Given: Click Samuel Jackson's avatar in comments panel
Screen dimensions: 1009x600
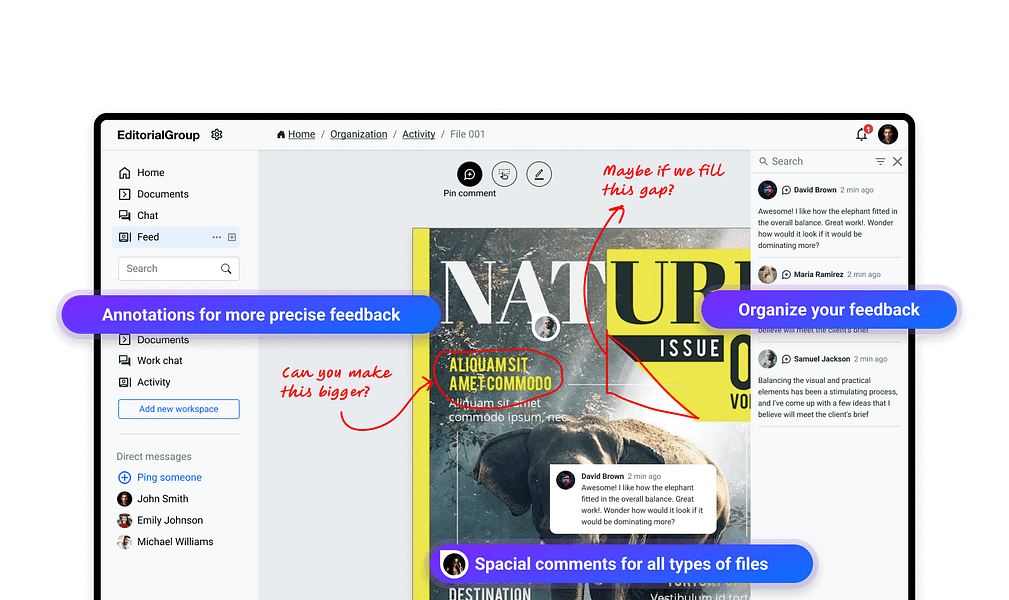Looking at the screenshot, I should point(767,359).
